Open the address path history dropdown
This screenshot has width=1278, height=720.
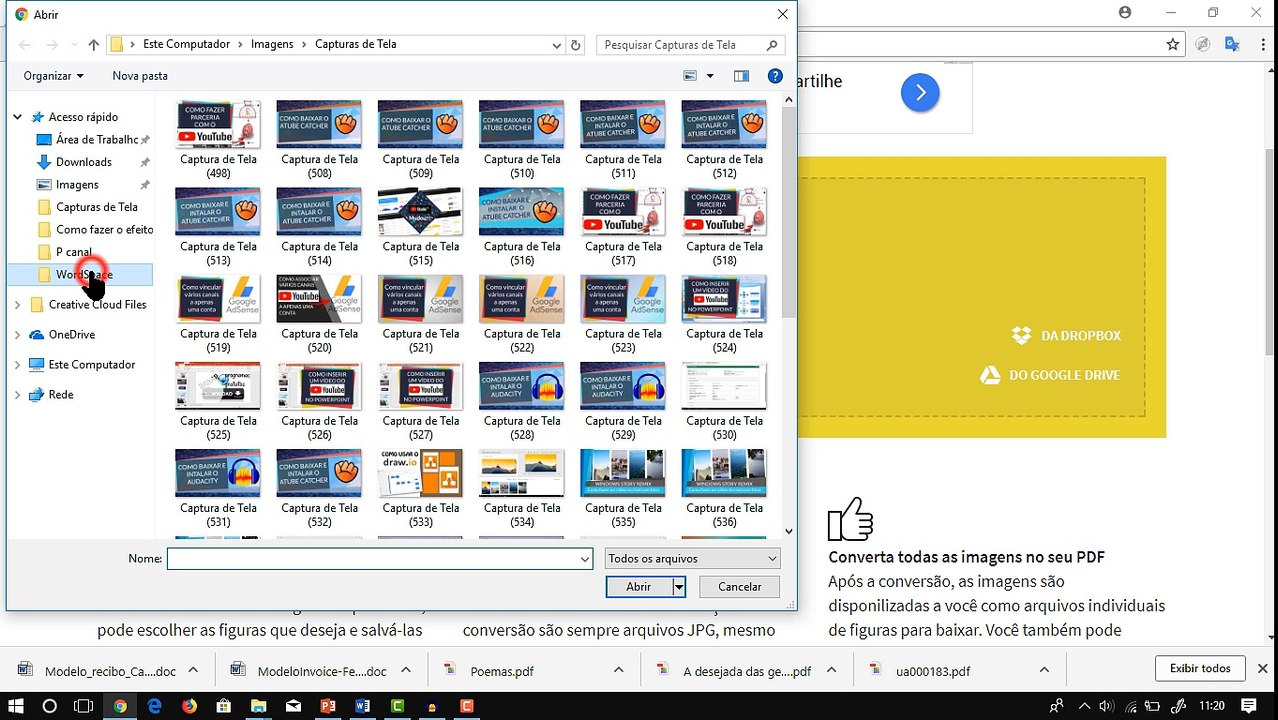557,45
